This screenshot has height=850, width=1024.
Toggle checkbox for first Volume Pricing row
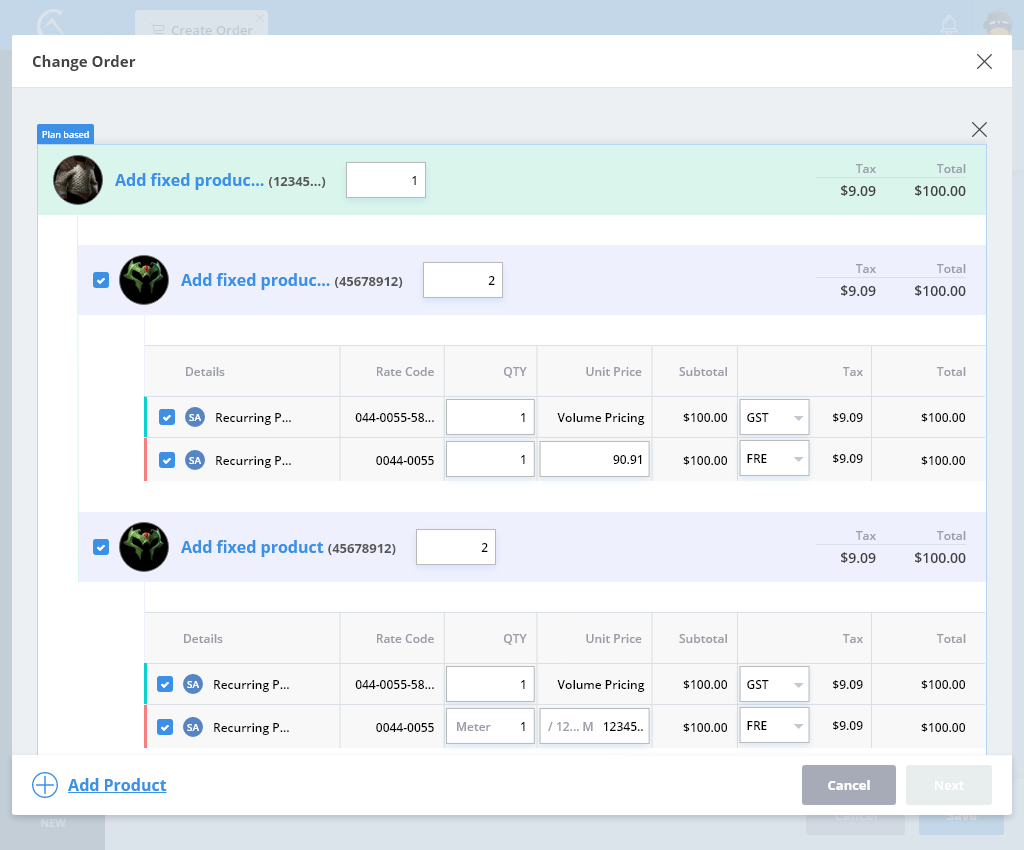click(167, 417)
